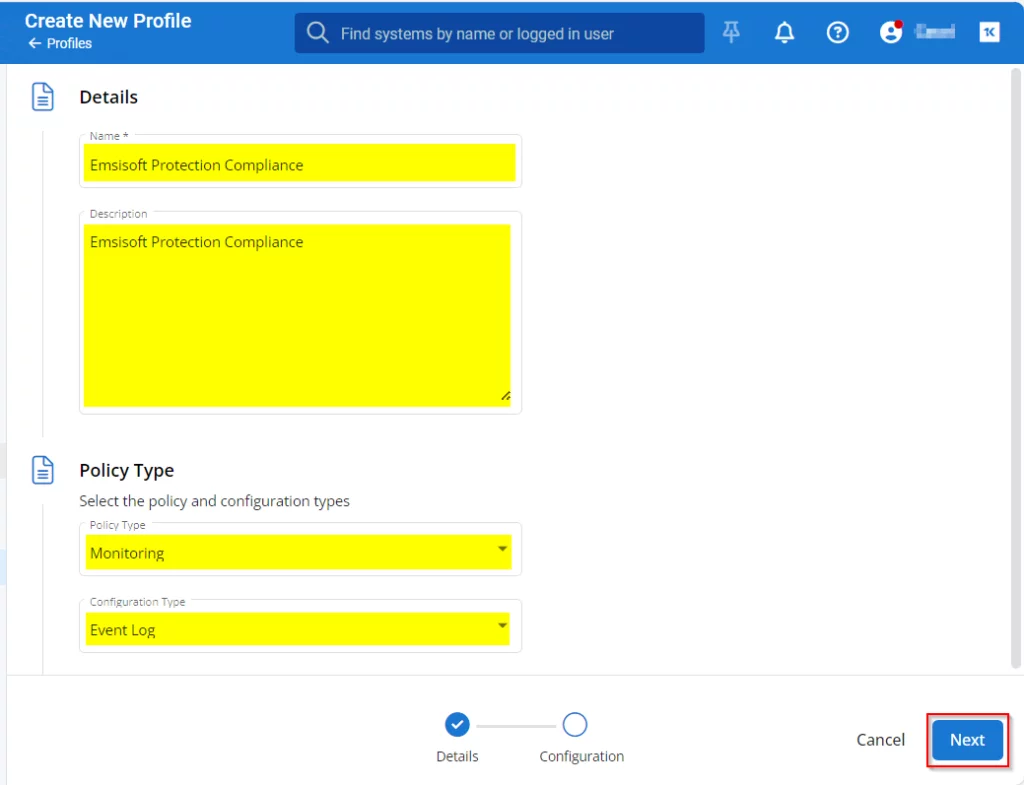Click the pin icon in header
This screenshot has width=1024, height=785.
[732, 33]
